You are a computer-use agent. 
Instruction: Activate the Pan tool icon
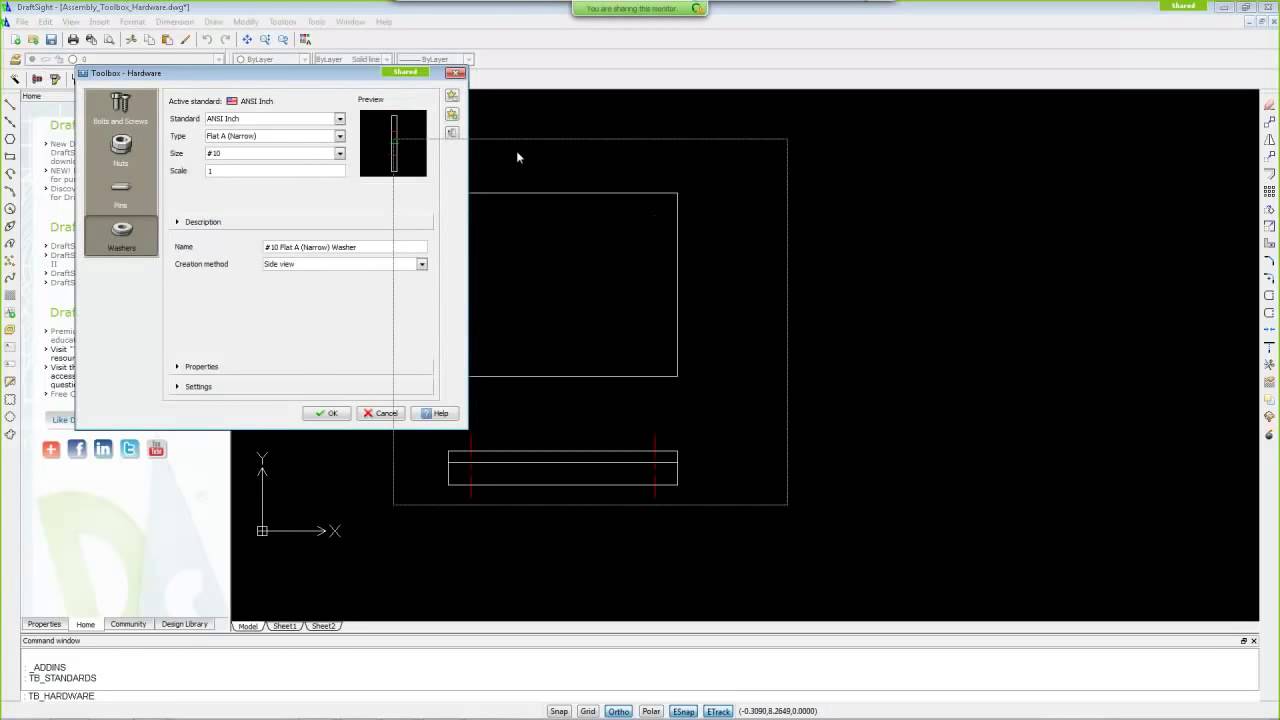point(247,40)
